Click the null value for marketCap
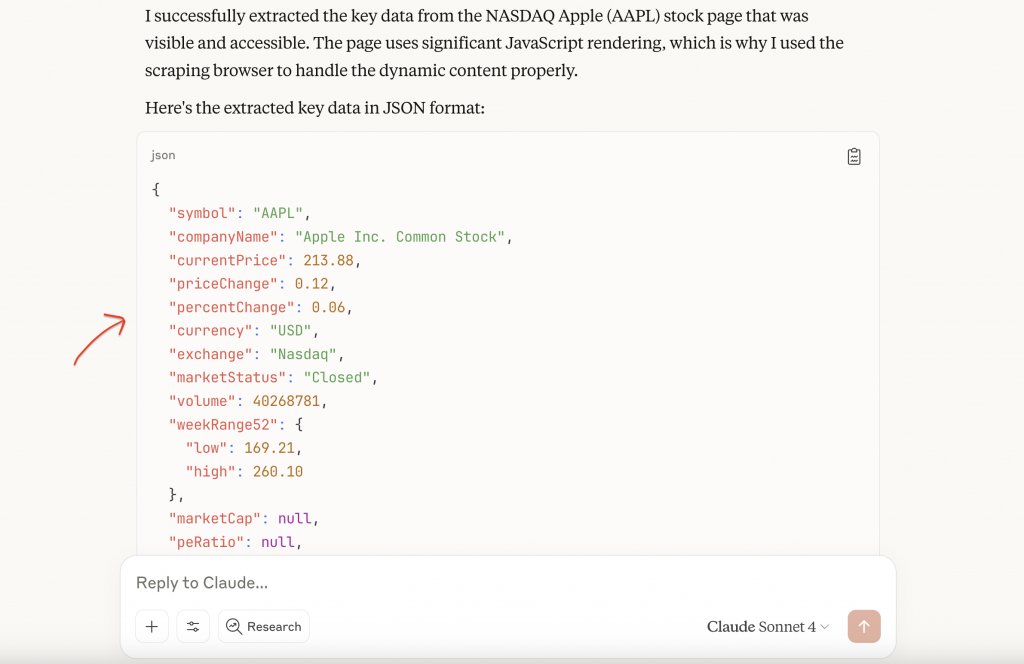This screenshot has height=664, width=1024. 300,518
